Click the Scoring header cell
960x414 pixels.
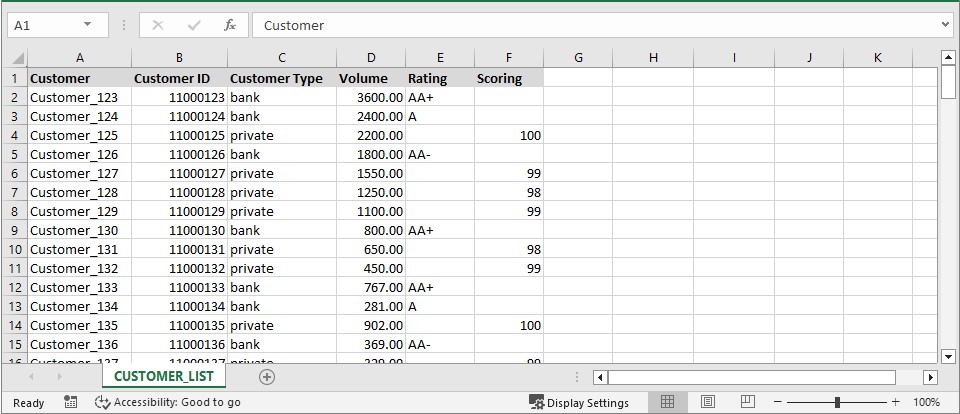click(509, 78)
